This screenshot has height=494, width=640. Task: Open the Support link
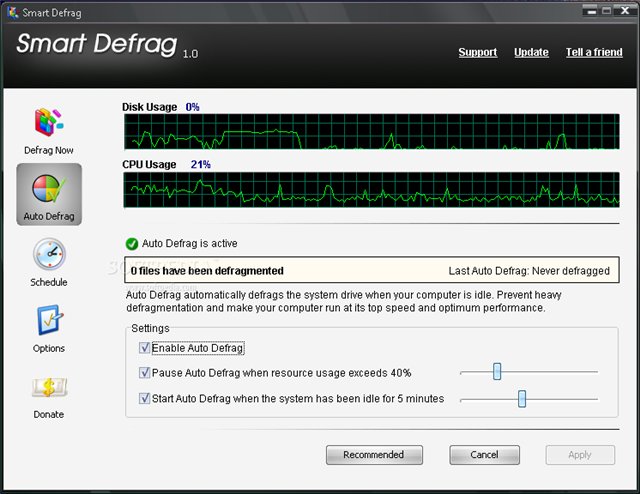pyautogui.click(x=478, y=52)
